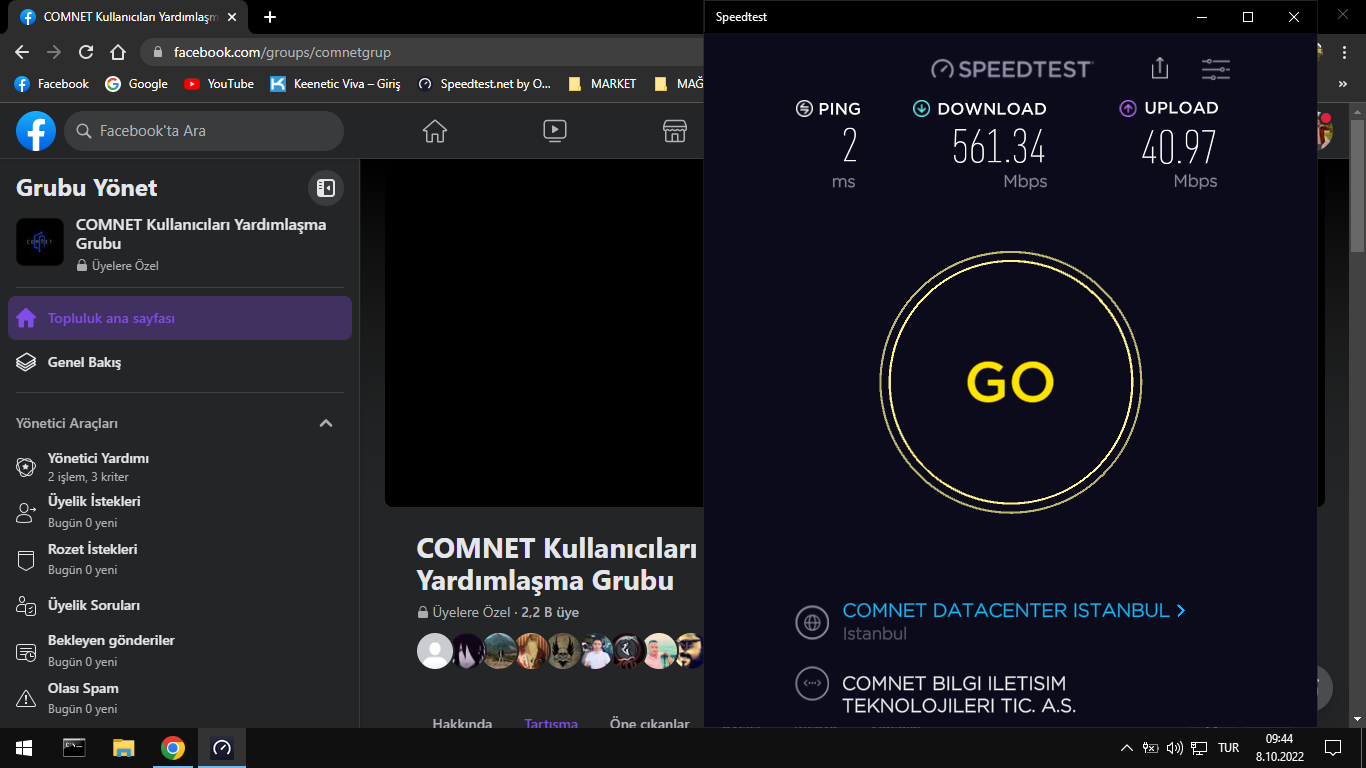Click Chrome's home button
Viewport: 1366px width, 768px height.
(118, 52)
